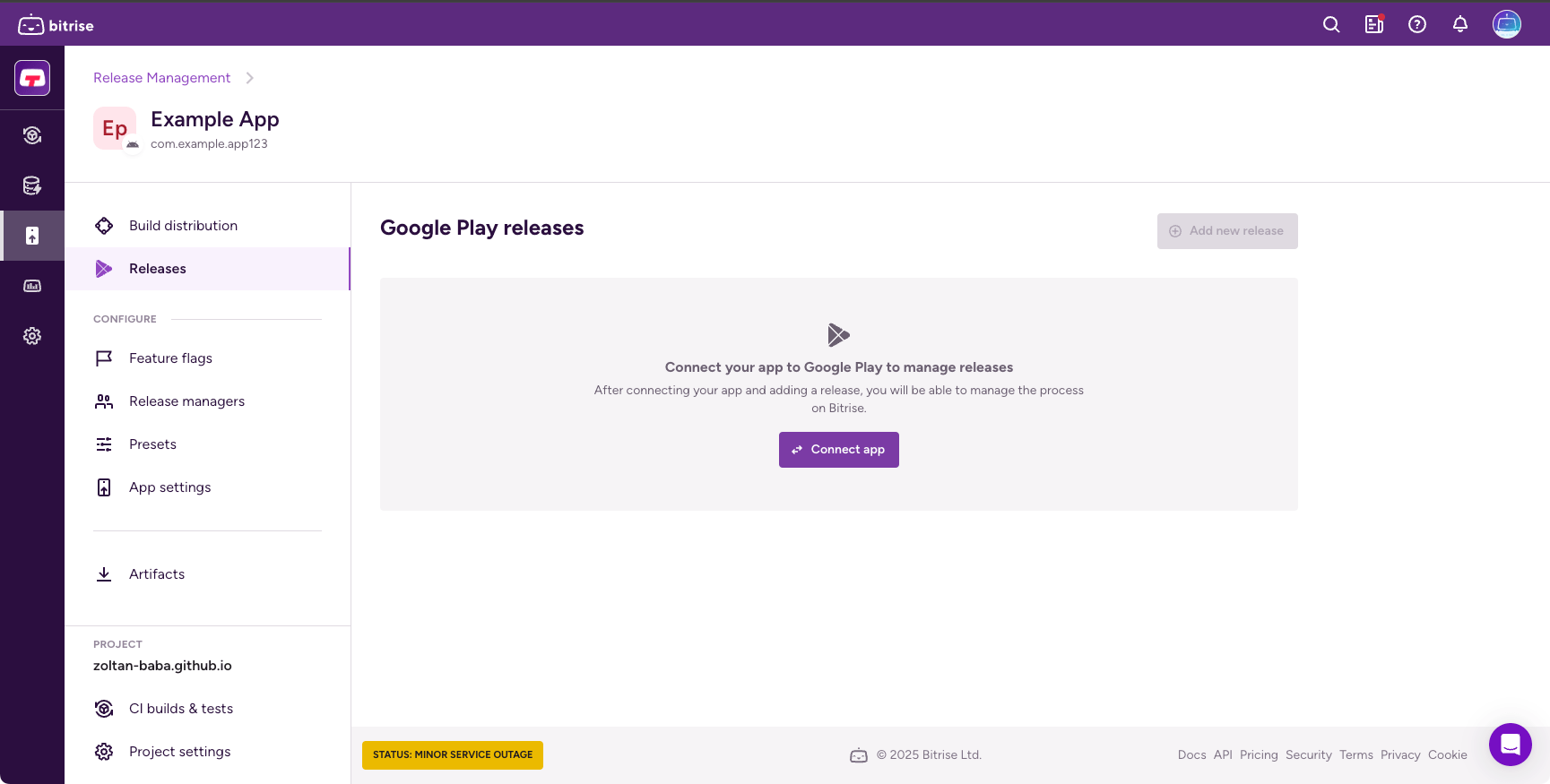The image size is (1550, 784).
Task: Click the Bitrise logo in header
Action: [56, 25]
